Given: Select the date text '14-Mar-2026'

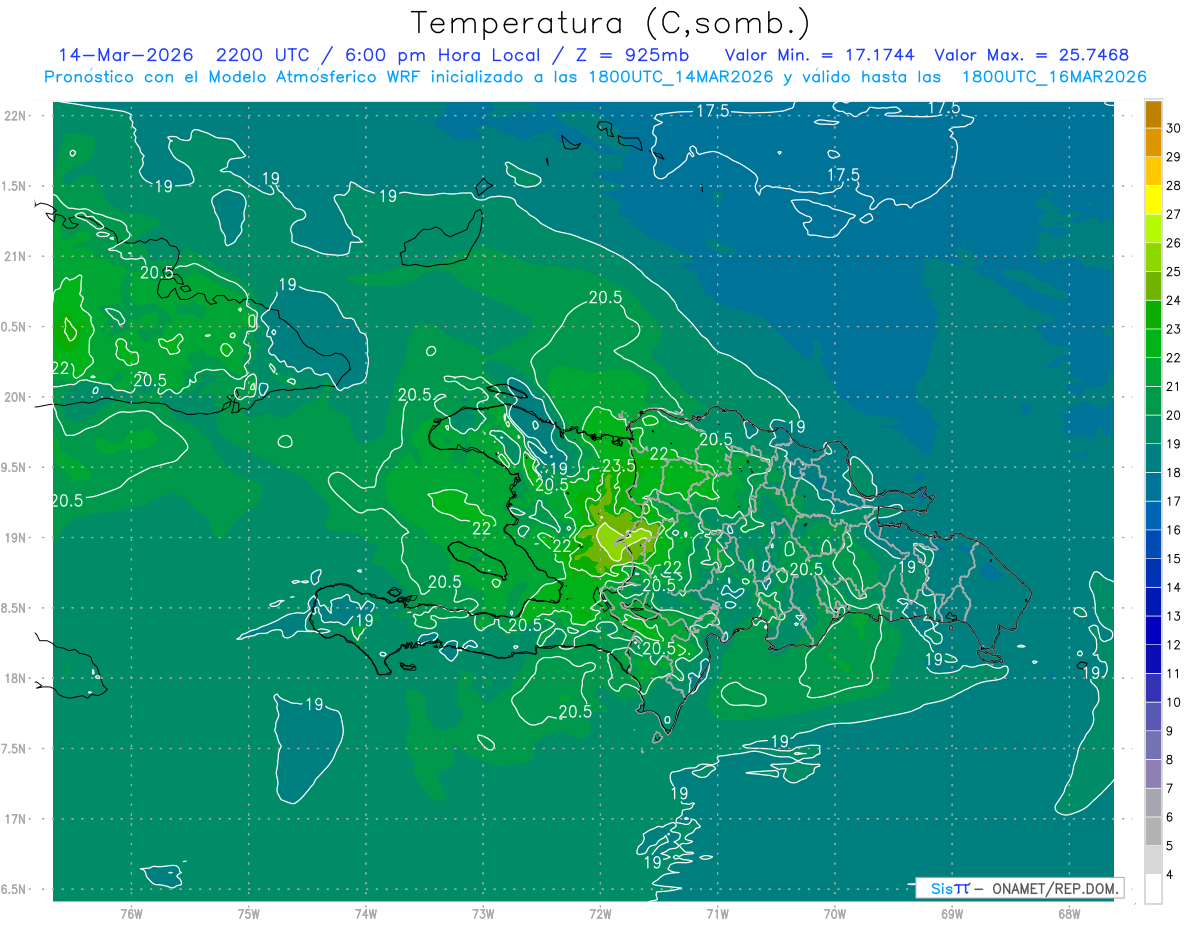Looking at the screenshot, I should point(125,55).
